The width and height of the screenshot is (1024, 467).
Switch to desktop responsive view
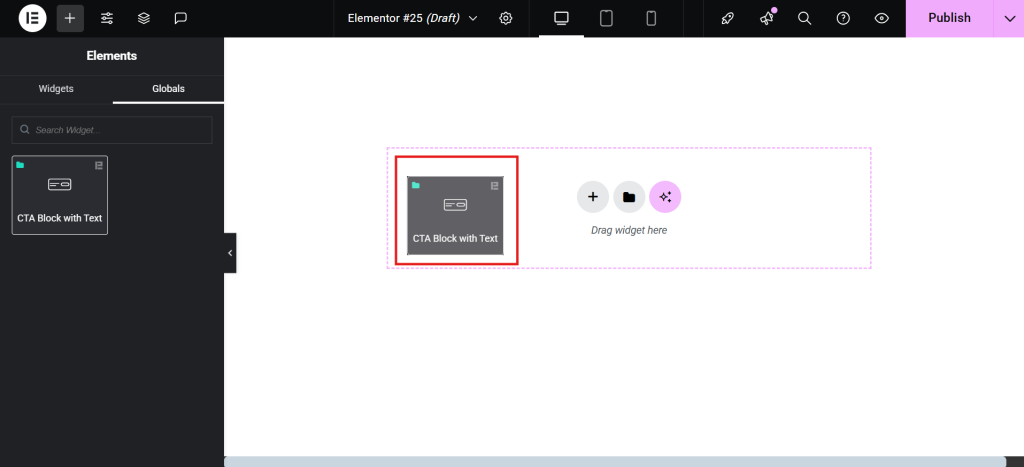click(x=561, y=18)
